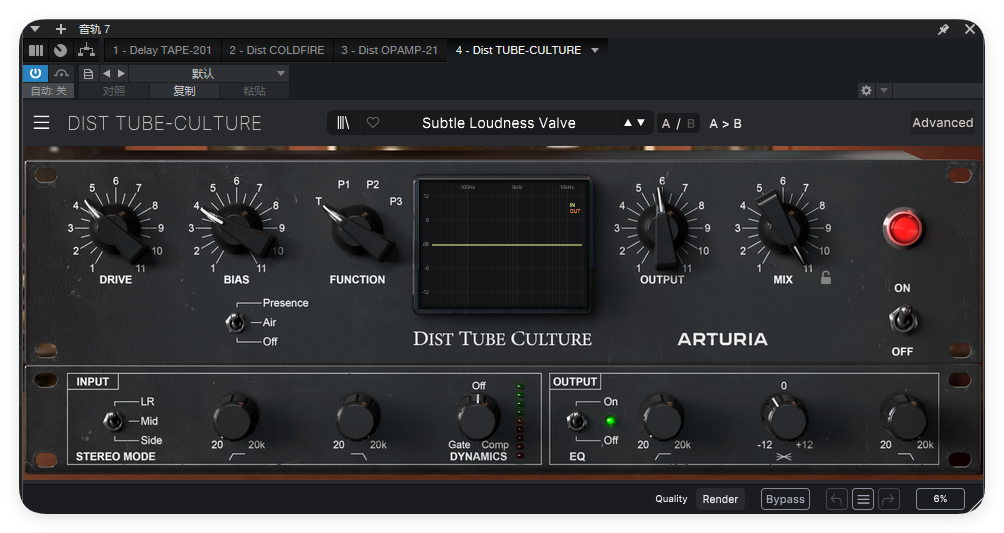1004x533 pixels.
Task: Adjust the DRIVE knob
Action: [x=116, y=228]
